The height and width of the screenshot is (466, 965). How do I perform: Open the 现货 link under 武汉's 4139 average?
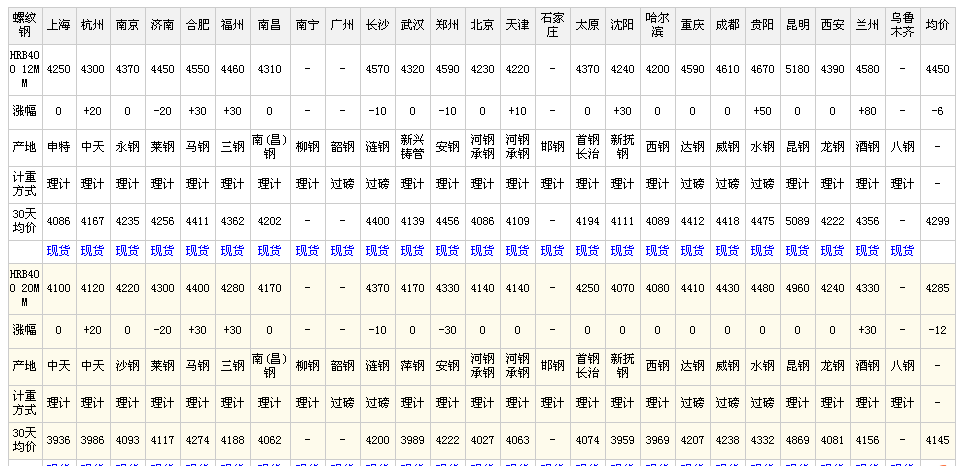[x=412, y=251]
